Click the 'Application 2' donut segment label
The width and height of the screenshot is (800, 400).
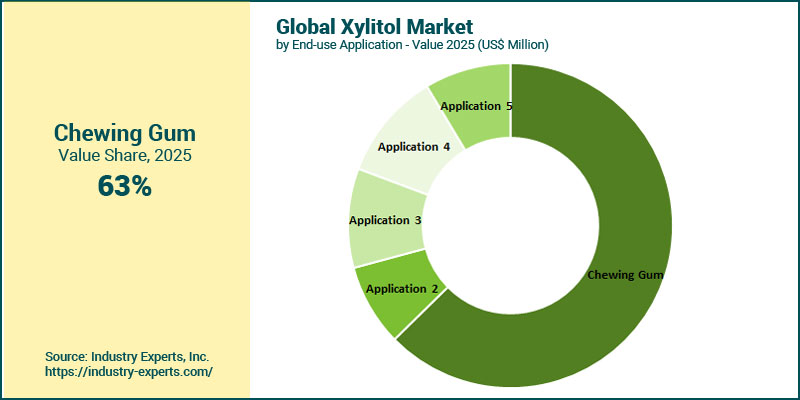[x=402, y=289]
